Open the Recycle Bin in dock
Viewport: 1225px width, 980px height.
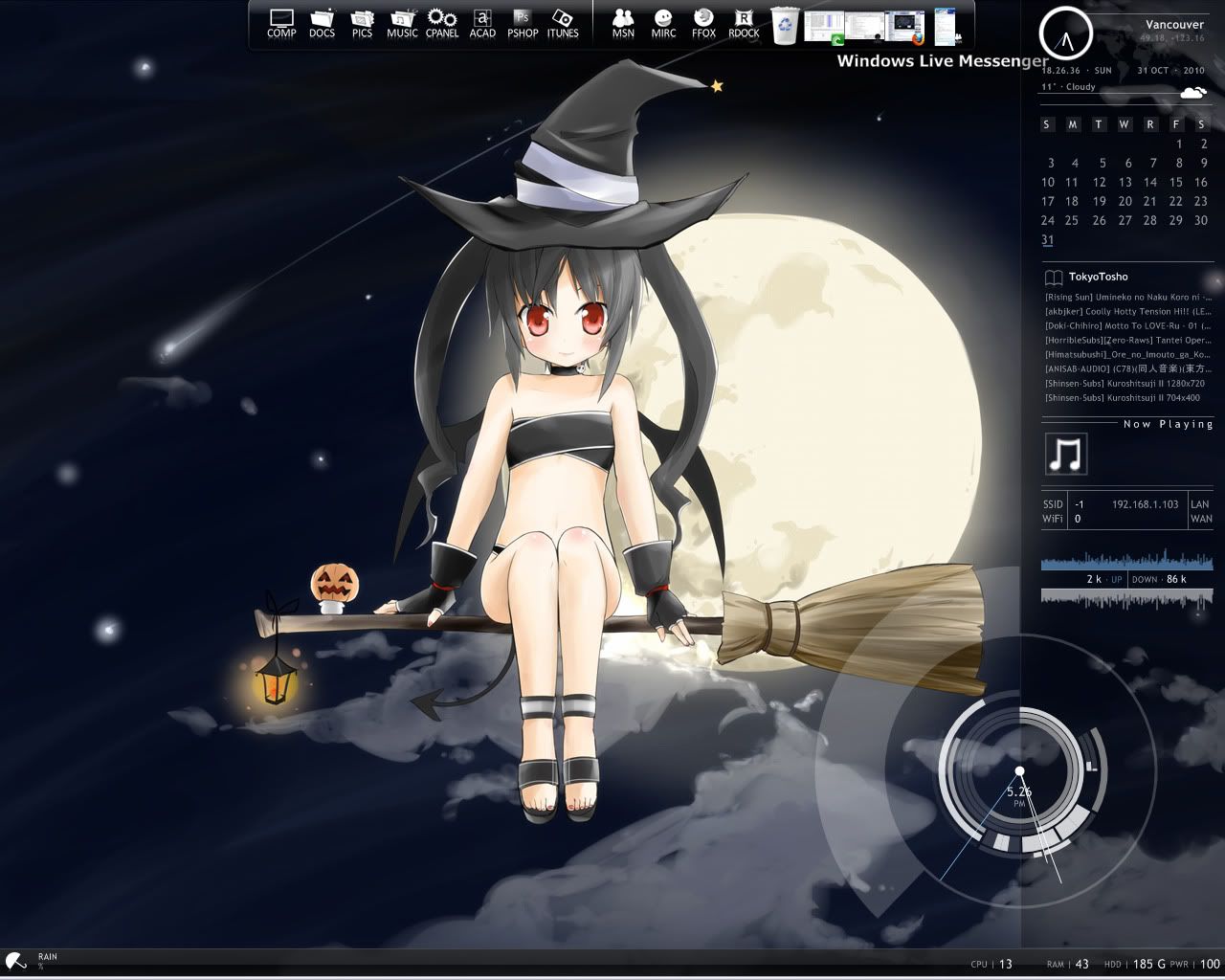[x=785, y=25]
